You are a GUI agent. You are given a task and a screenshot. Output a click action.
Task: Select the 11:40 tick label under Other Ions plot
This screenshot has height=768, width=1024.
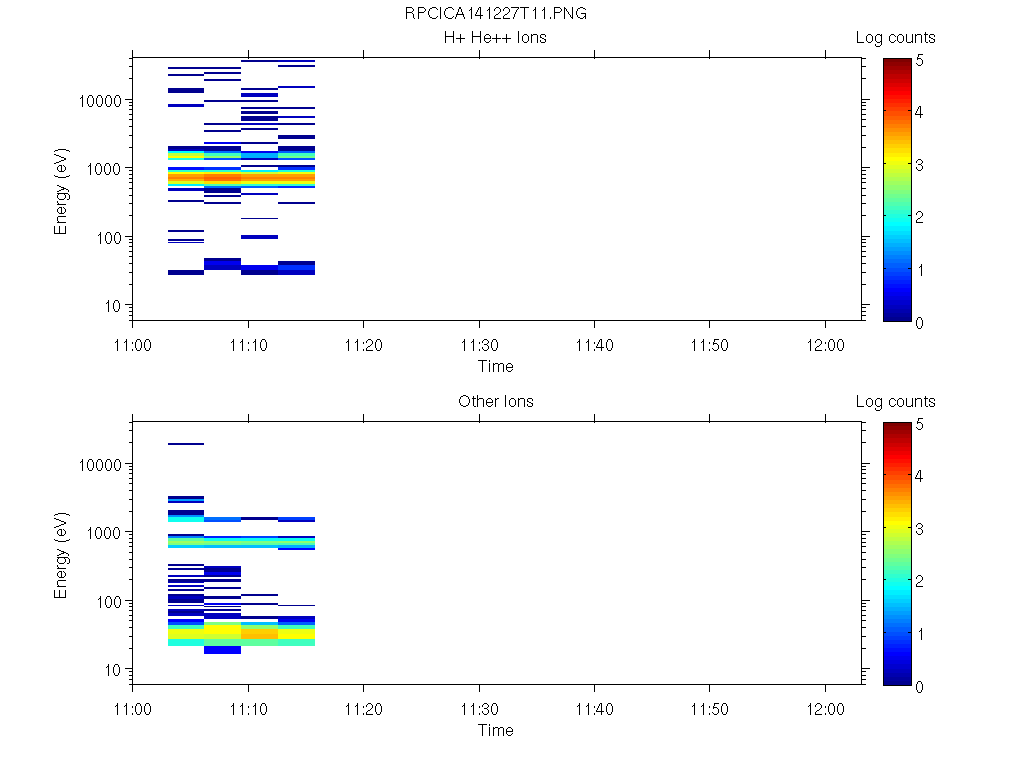pos(594,709)
